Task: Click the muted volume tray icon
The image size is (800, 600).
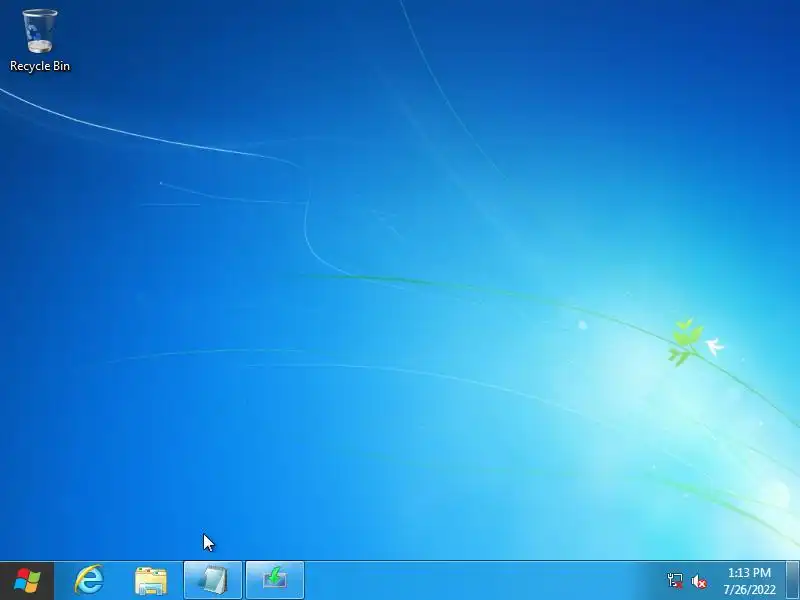Action: 698,581
